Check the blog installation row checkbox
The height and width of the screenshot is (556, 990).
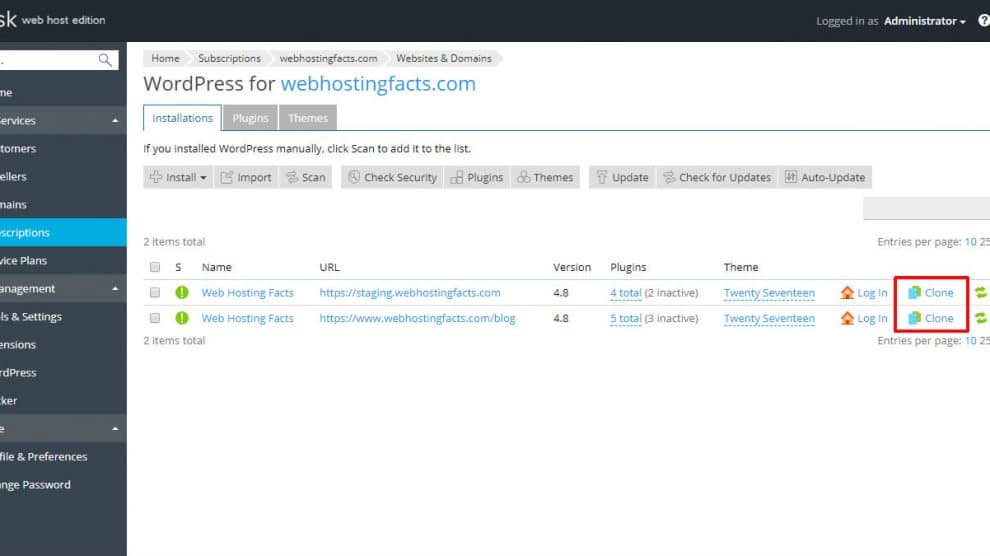[x=155, y=318]
